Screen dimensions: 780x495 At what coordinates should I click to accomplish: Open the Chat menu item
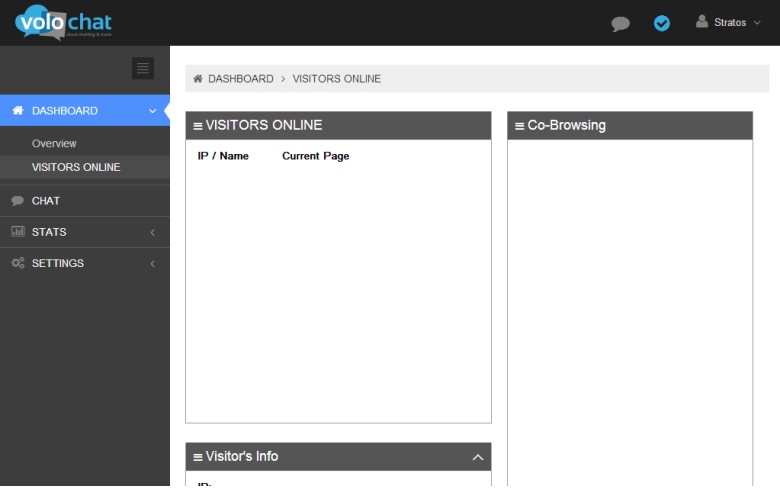pos(46,201)
